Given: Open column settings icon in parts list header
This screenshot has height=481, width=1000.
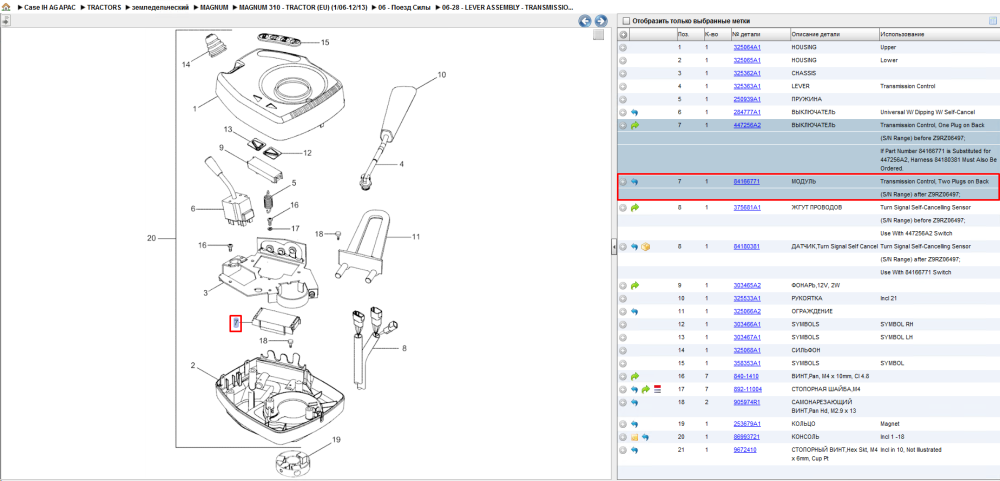Looking at the screenshot, I should coord(992,20).
